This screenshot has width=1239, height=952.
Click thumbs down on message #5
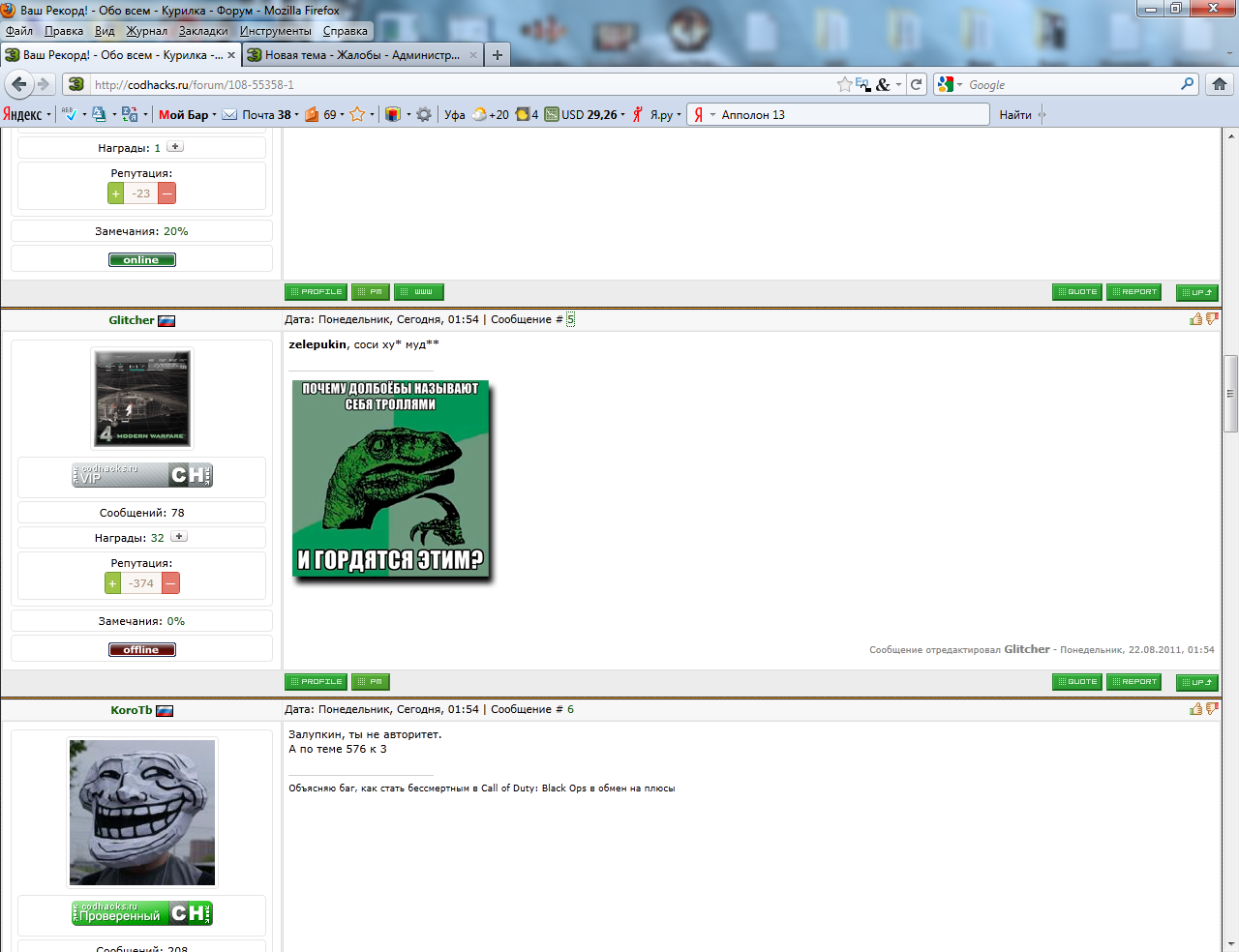tap(1212, 318)
